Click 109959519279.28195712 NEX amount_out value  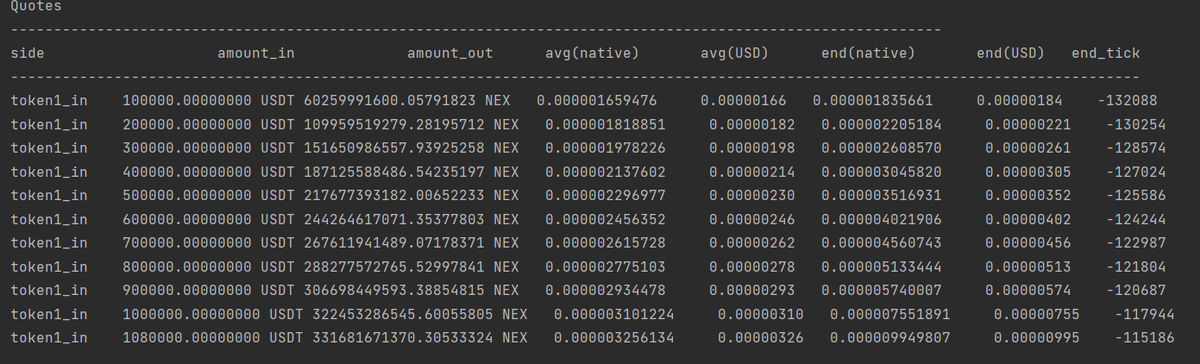click(411, 124)
